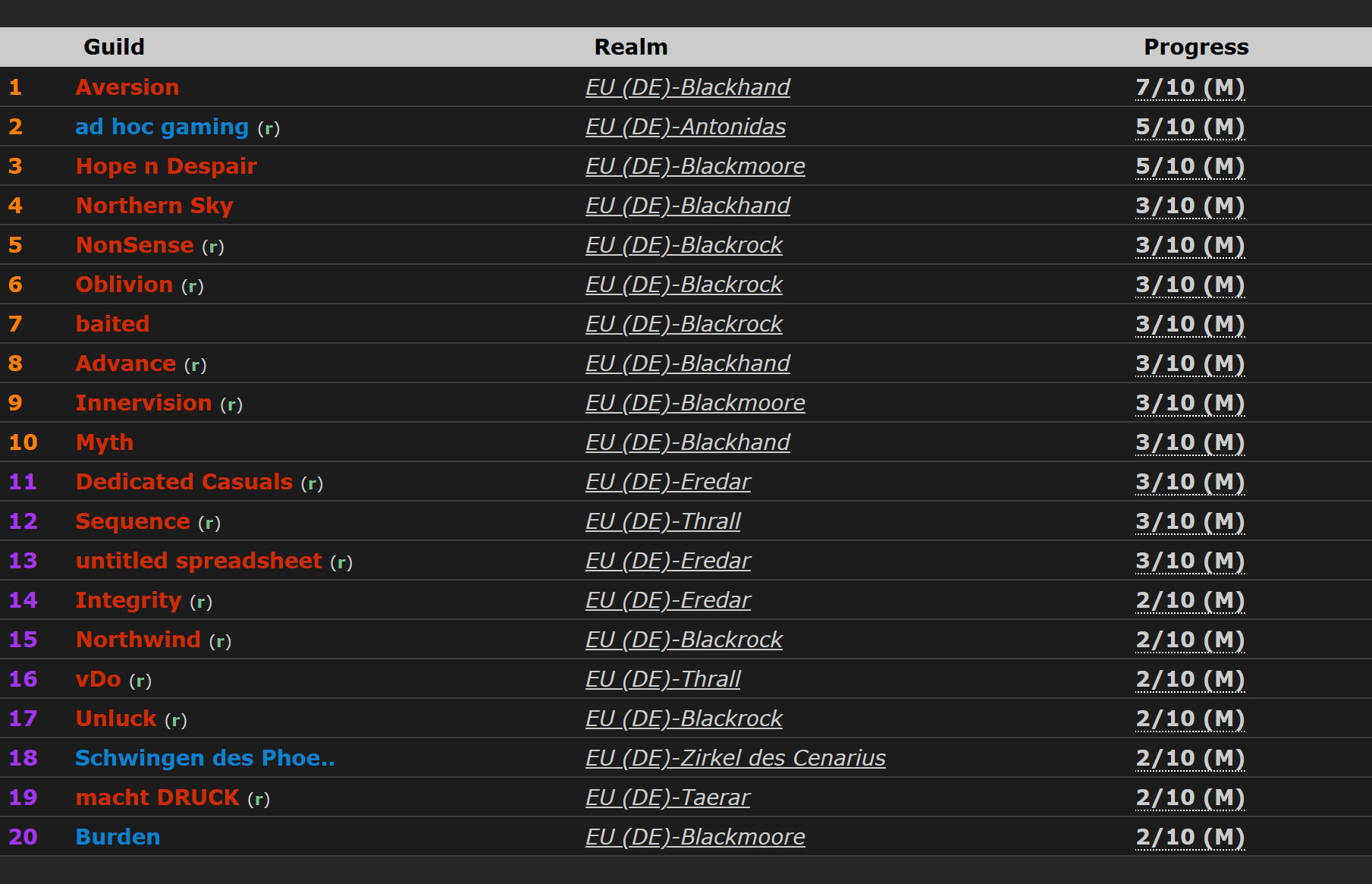Click the Integrity guild name
The width and height of the screenshot is (1372, 884).
pos(129,600)
